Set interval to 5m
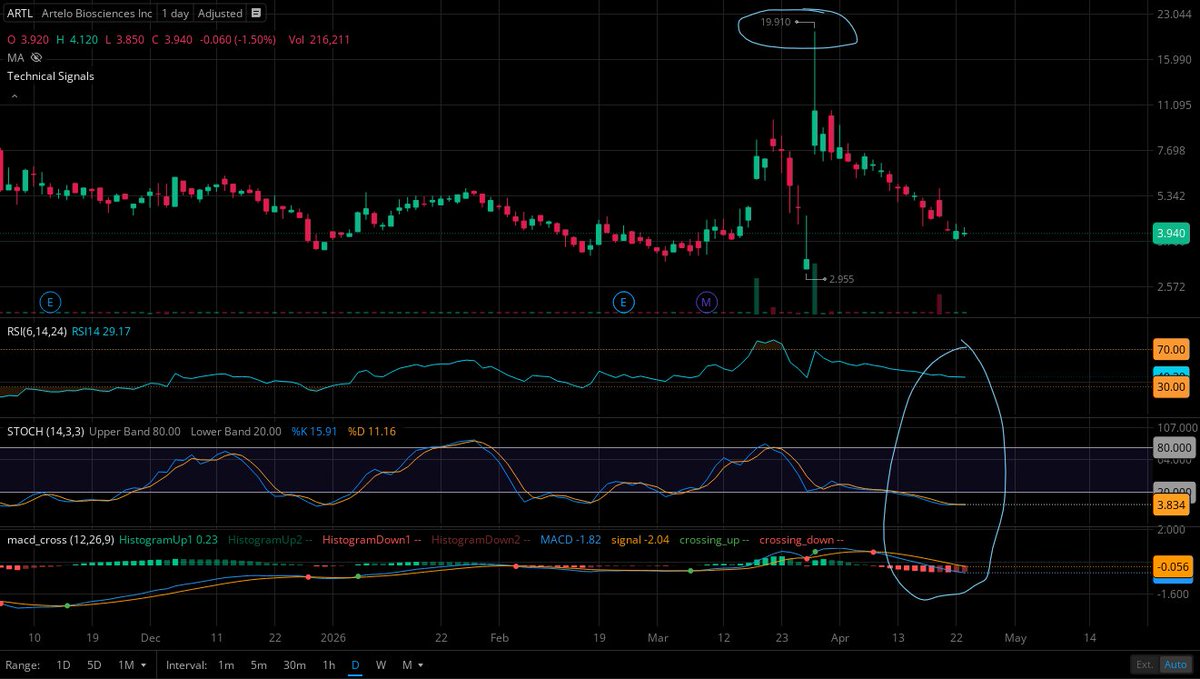Screen dimensions: 1200x679 pos(258,664)
